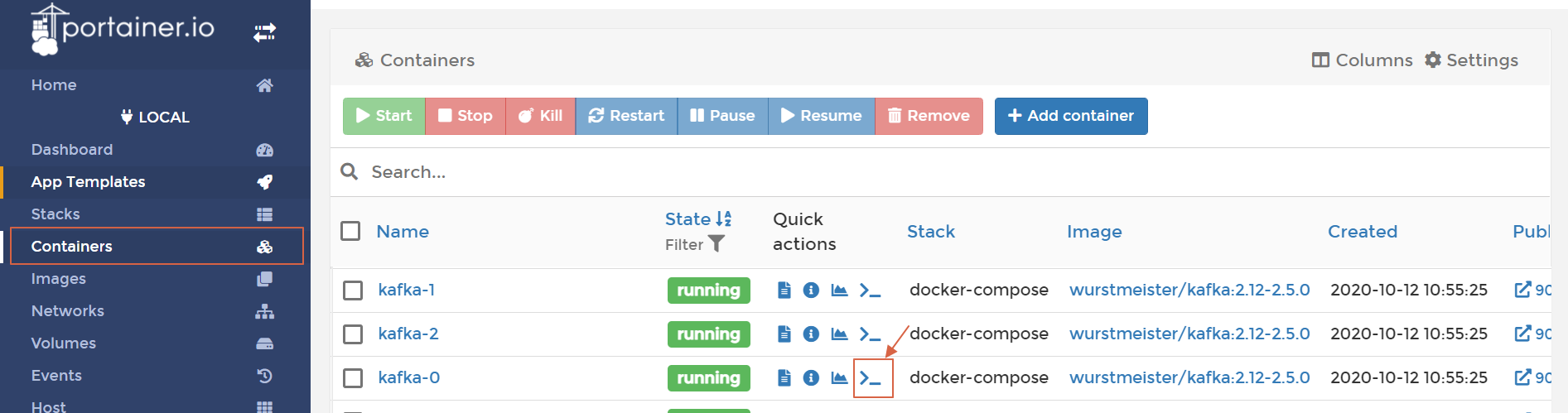Screen dimensions: 1568x413
Task: Open published port link for kafka-0
Action: pos(1532,377)
